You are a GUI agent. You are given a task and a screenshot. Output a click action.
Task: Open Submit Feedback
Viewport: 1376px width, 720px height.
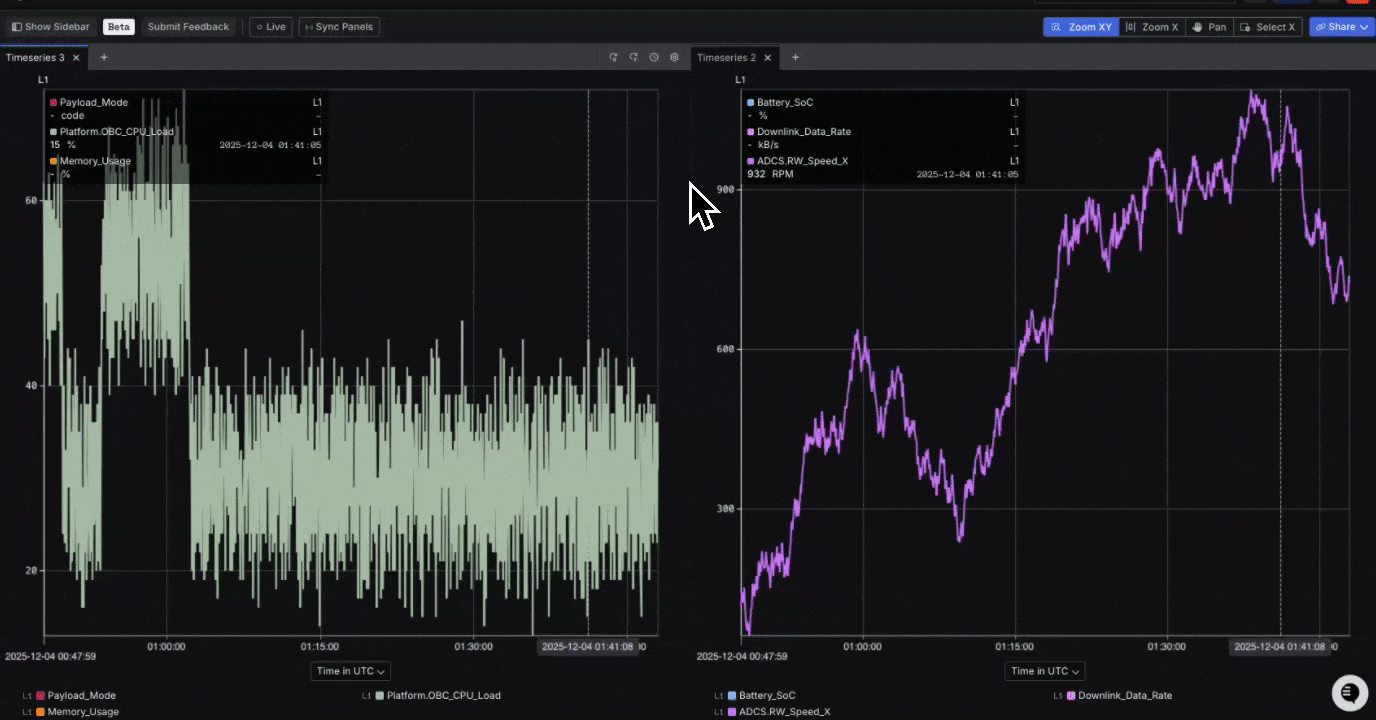[188, 27]
